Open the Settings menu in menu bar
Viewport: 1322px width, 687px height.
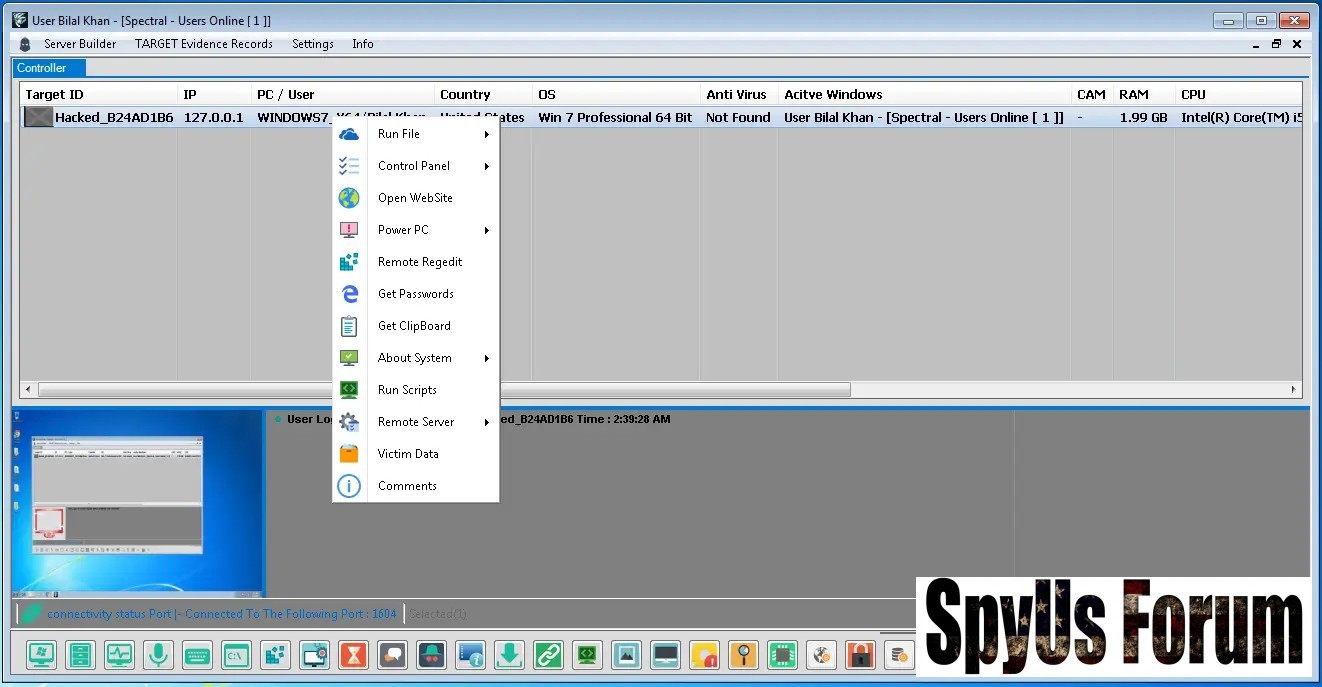point(312,44)
